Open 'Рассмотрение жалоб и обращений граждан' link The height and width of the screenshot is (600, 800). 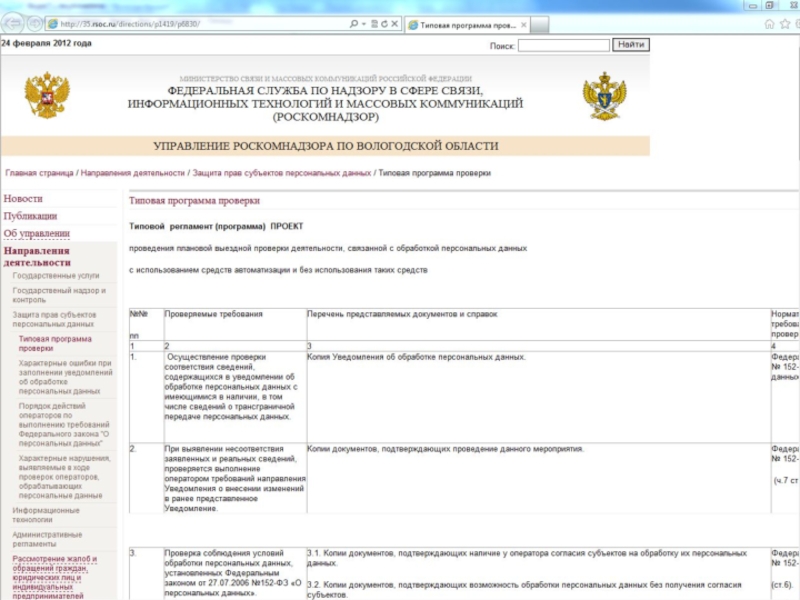[x=55, y=577]
